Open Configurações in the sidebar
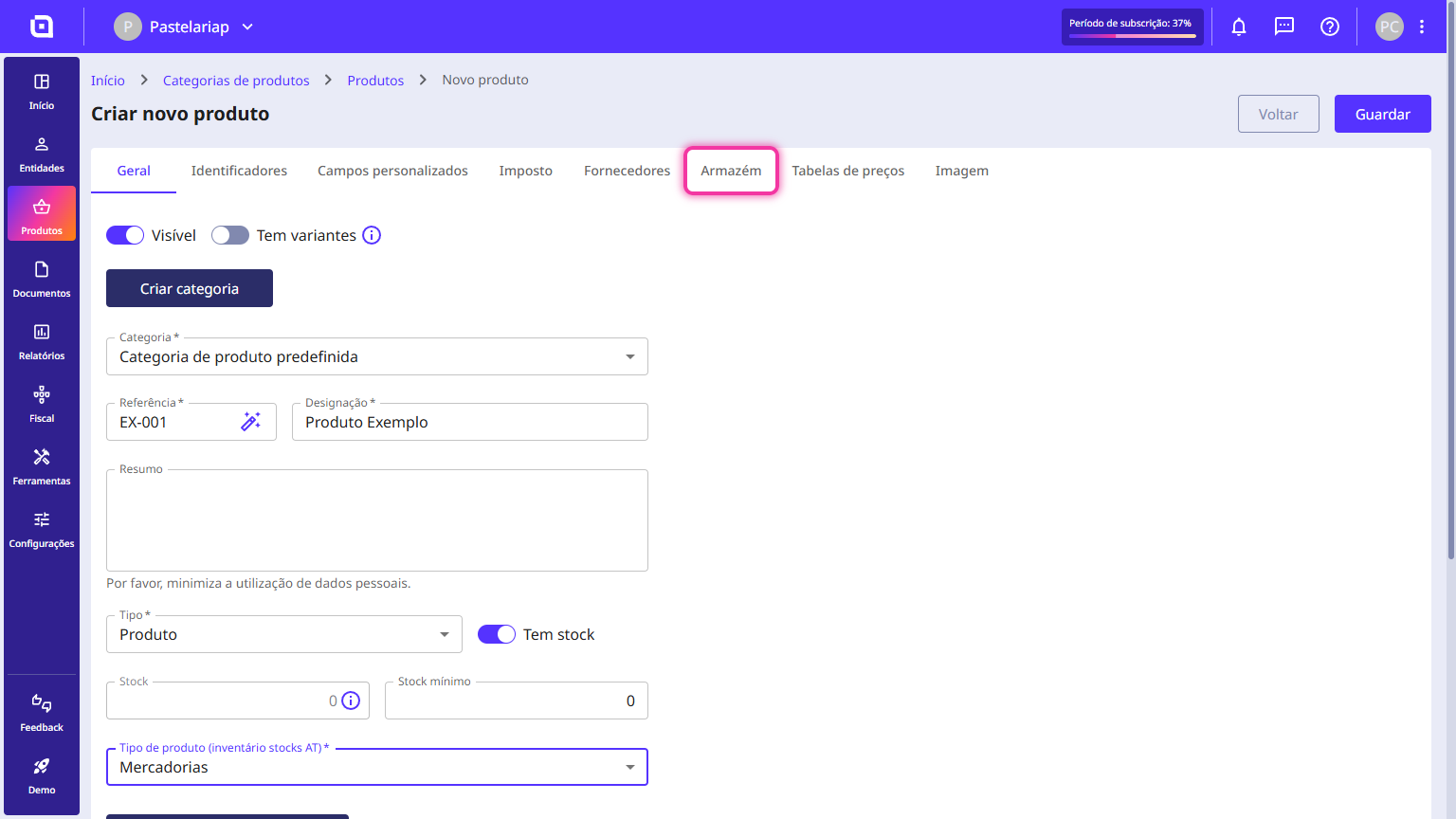Image resolution: width=1456 pixels, height=819 pixels. [42, 530]
